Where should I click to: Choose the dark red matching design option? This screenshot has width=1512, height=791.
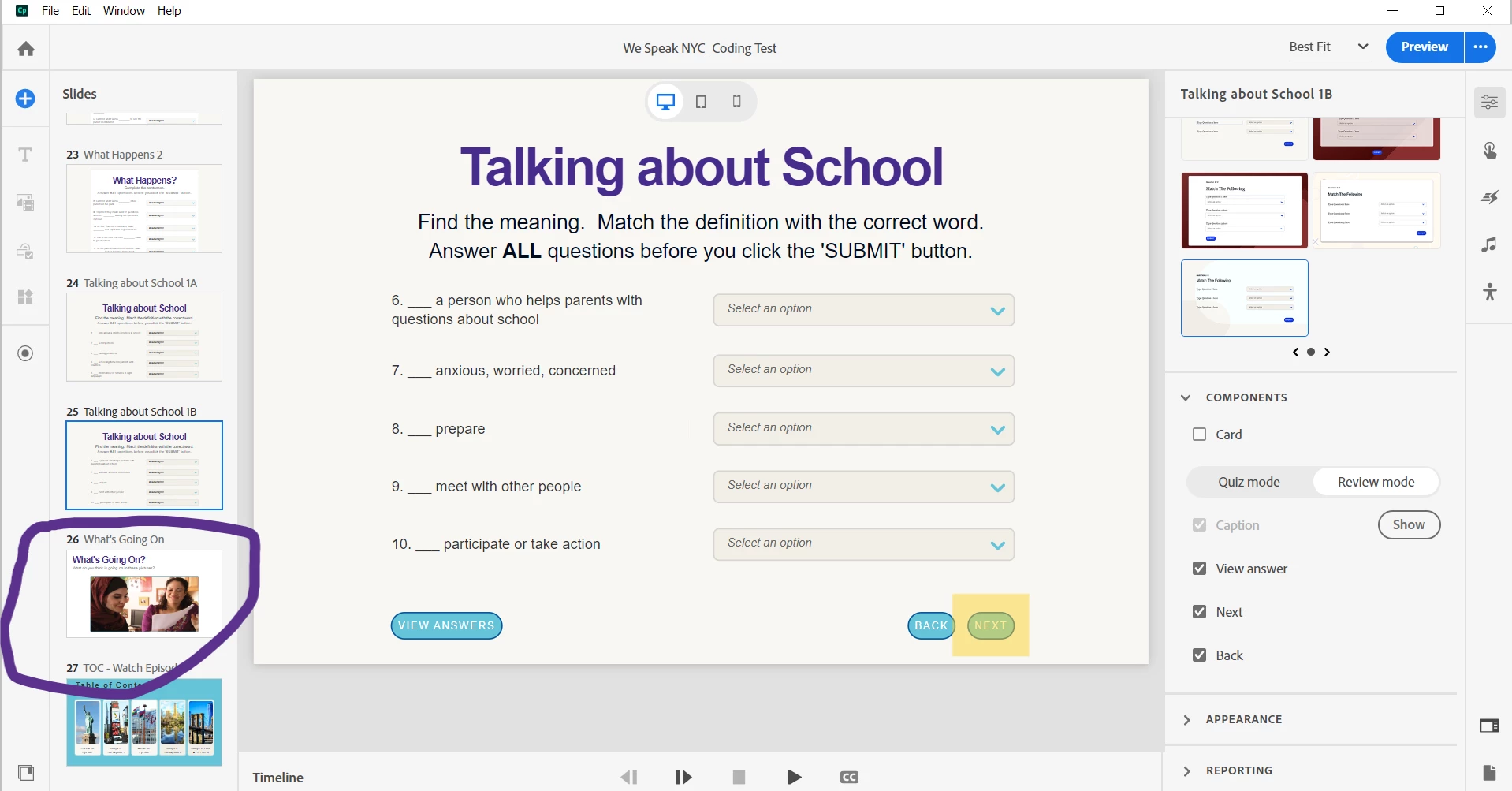(1244, 211)
